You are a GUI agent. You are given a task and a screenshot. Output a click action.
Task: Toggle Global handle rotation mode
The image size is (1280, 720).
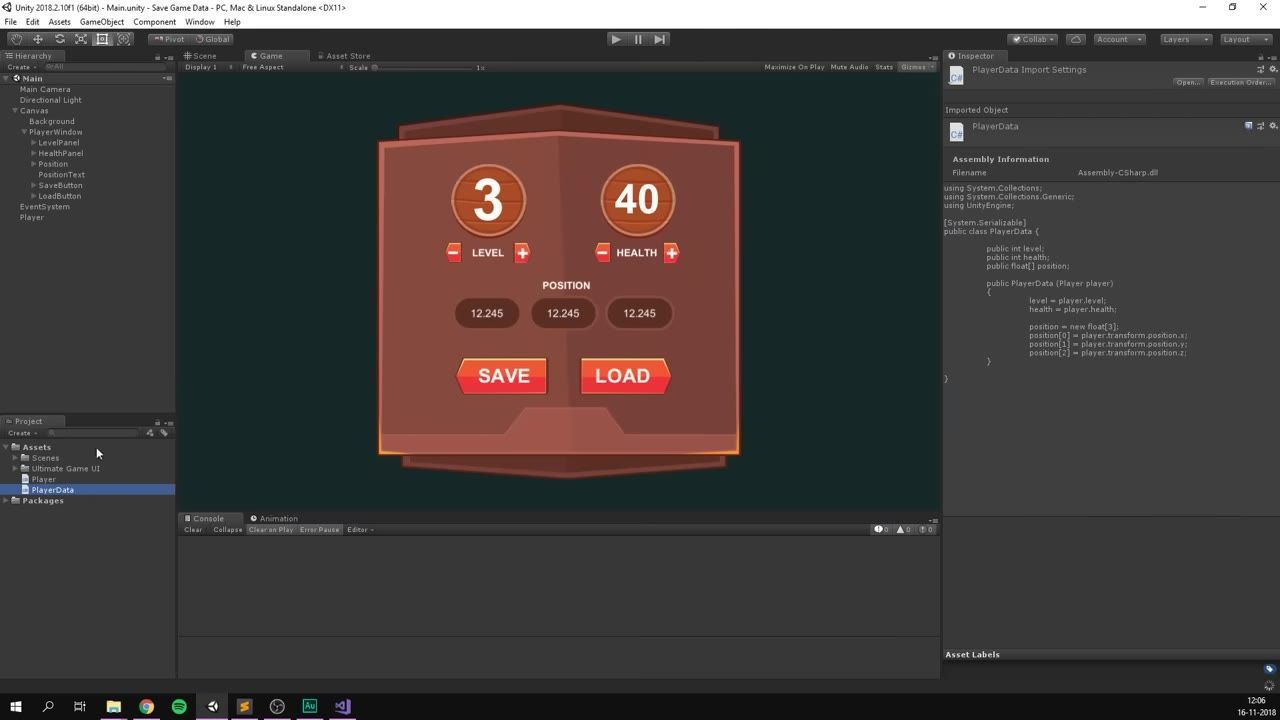point(212,39)
